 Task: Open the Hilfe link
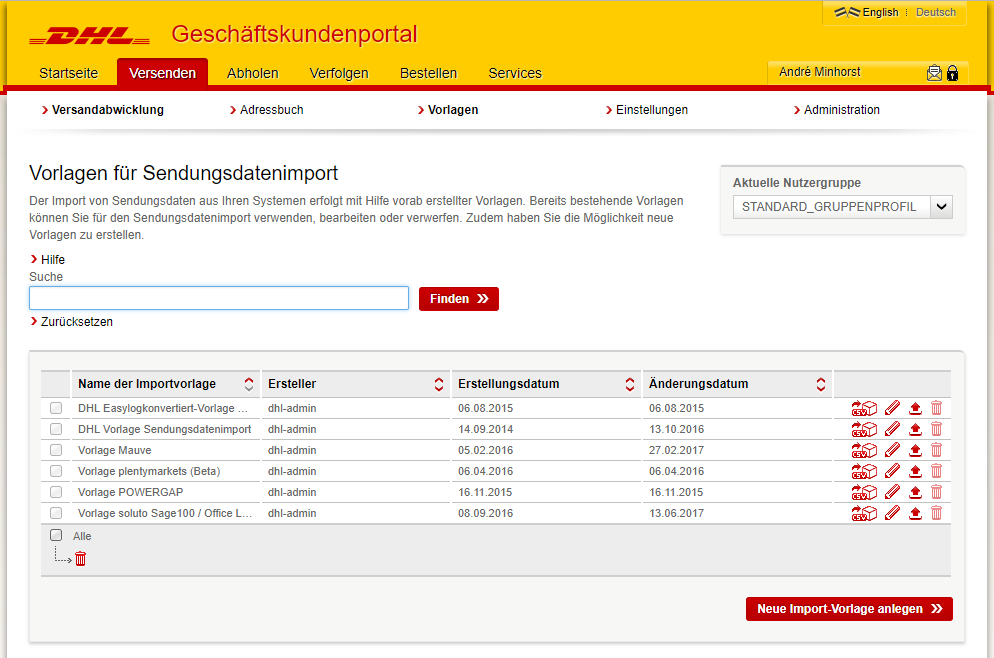pos(48,260)
